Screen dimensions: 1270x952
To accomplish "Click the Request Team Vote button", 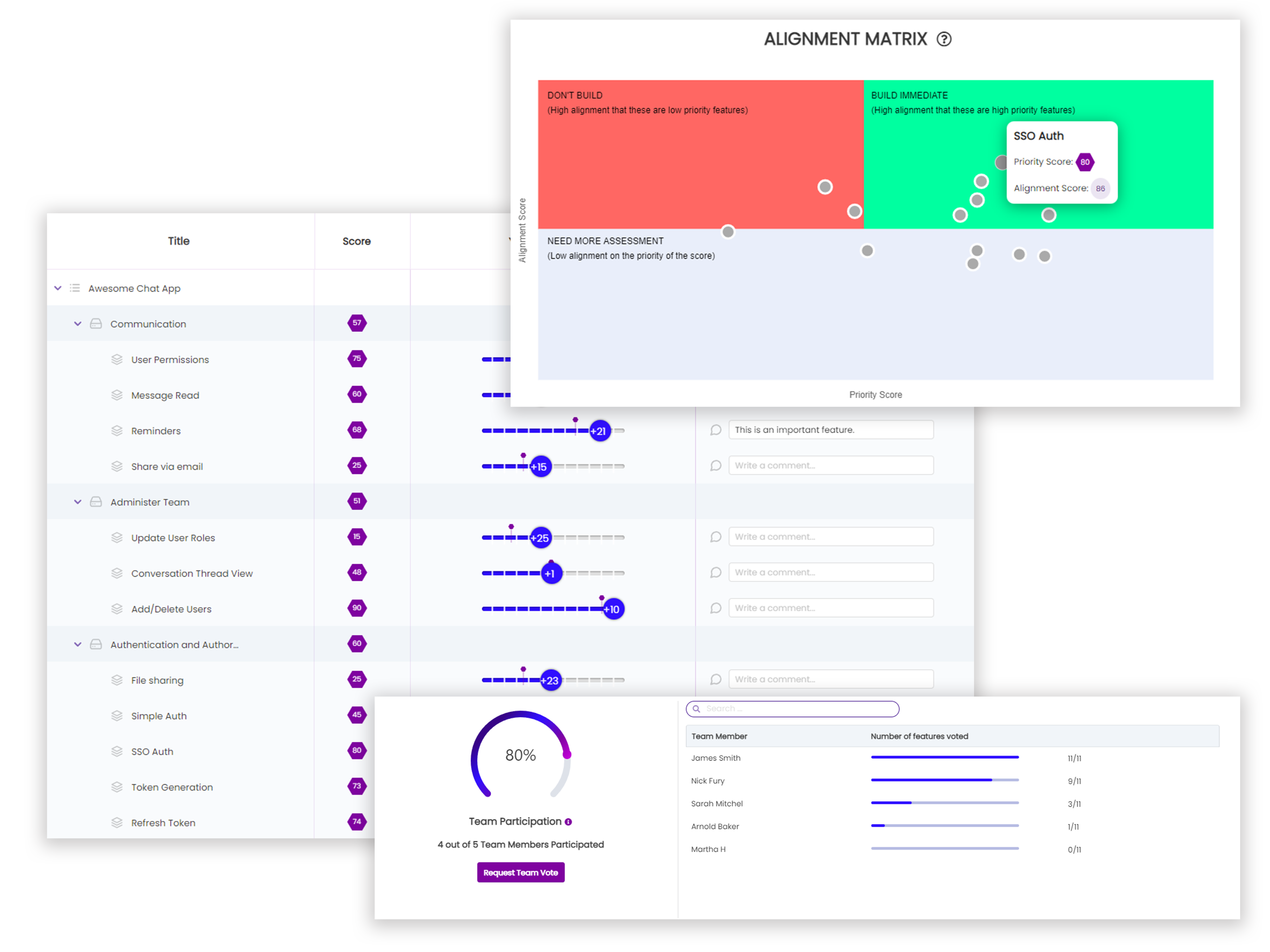I will point(520,872).
